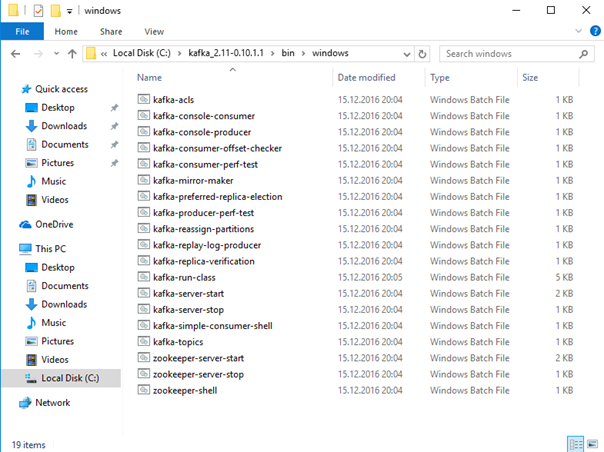Navigate to kafka_2.11-0.10.1.1 breadcrumb
Image resolution: width=604 pixels, height=452 pixels.
click(x=226, y=53)
